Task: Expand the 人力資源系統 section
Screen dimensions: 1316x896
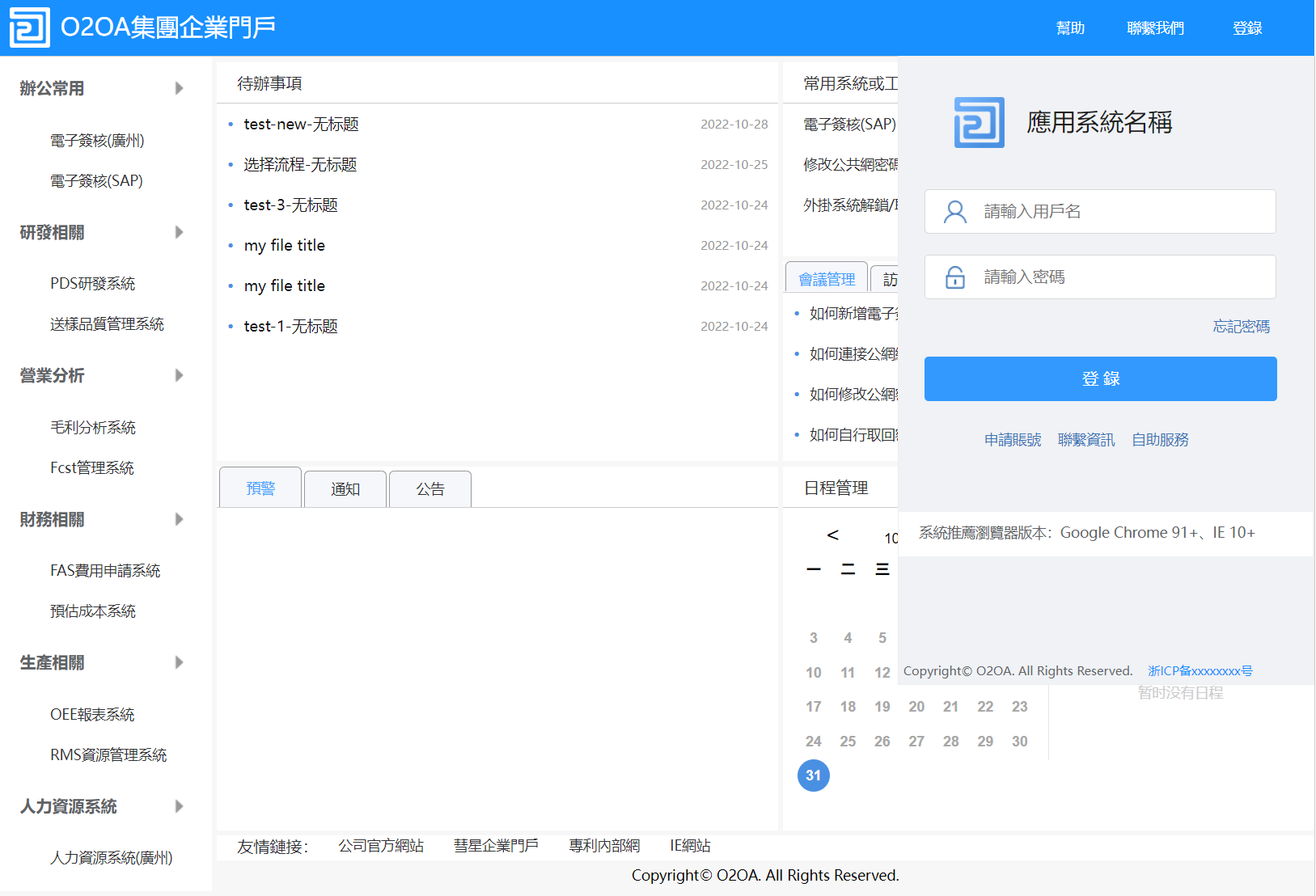Action: [179, 806]
